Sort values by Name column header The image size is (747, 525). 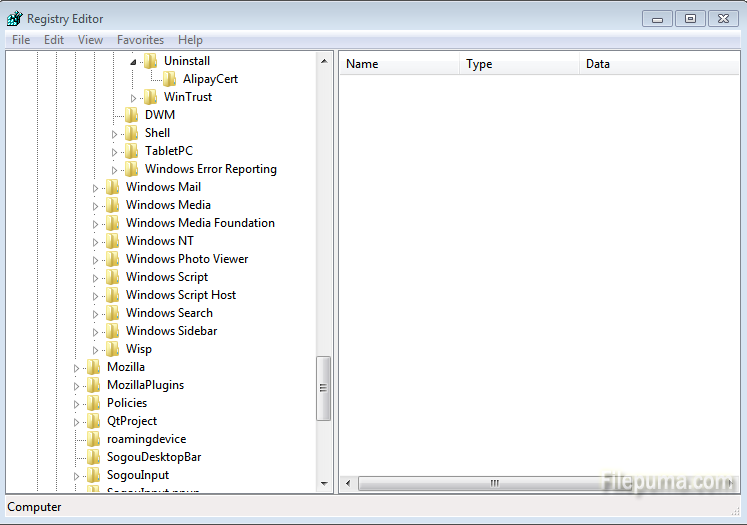coord(400,64)
